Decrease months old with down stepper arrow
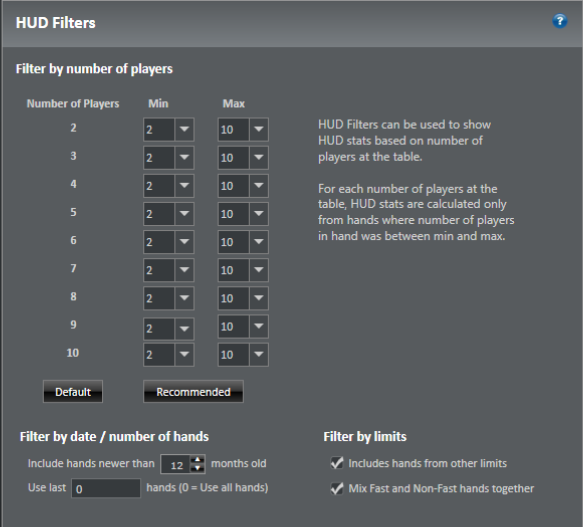The width and height of the screenshot is (583, 527). pos(197,468)
